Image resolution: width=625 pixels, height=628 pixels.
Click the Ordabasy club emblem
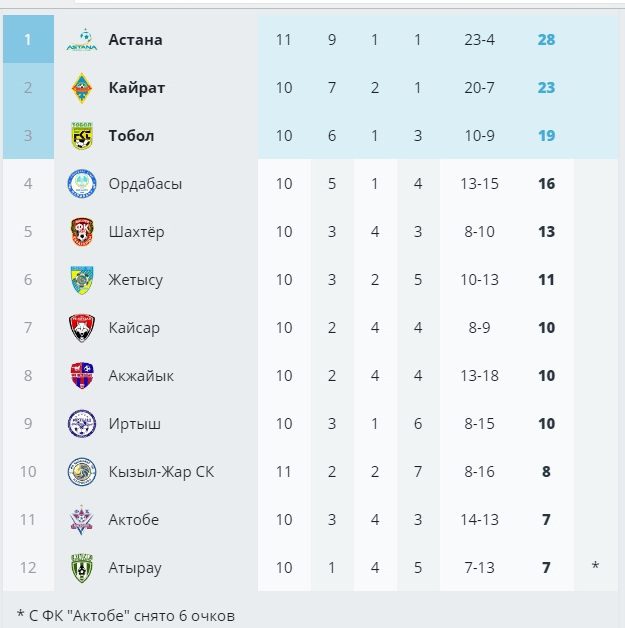tap(82, 184)
